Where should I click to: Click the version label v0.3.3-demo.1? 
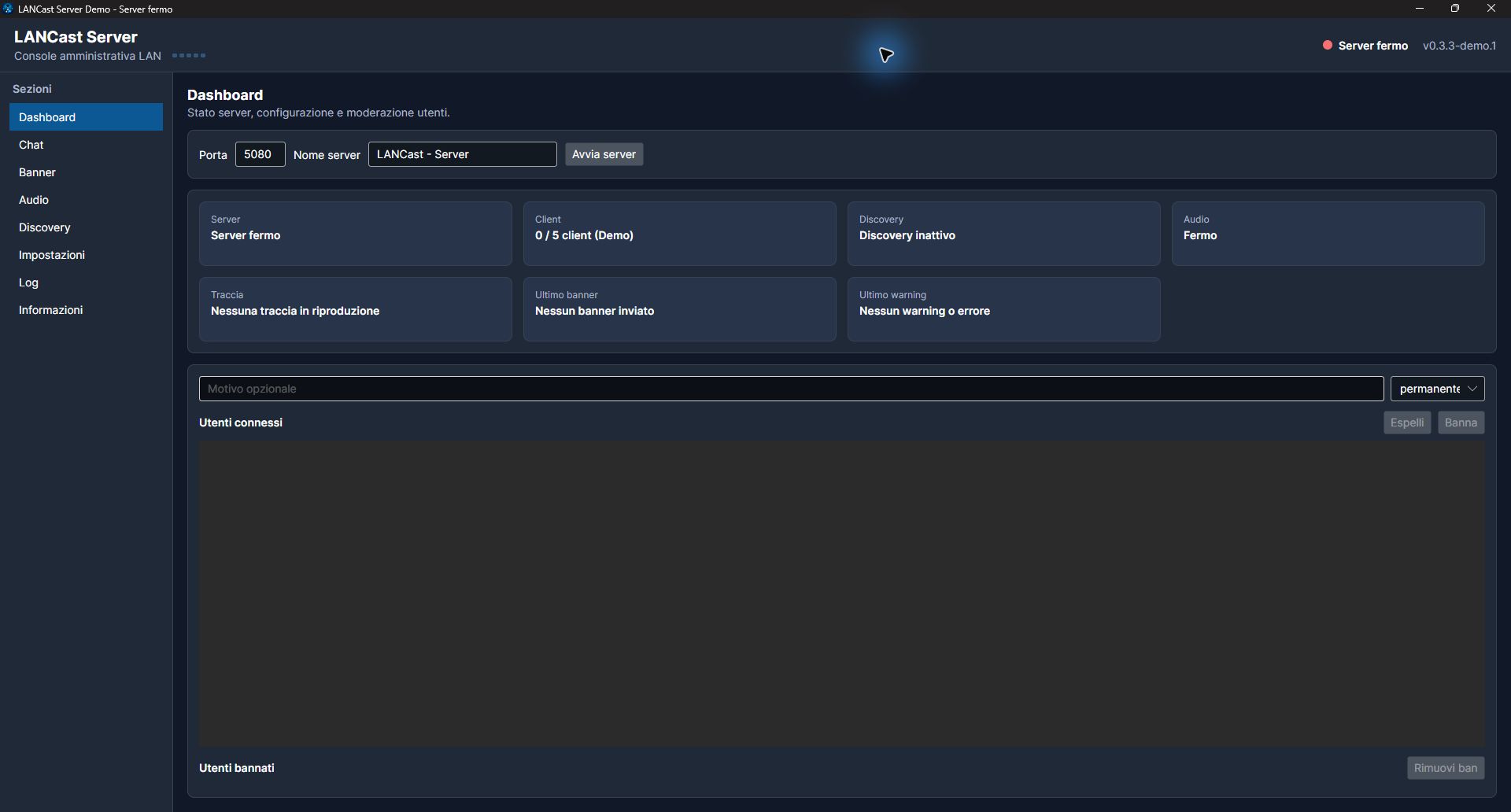1459,46
